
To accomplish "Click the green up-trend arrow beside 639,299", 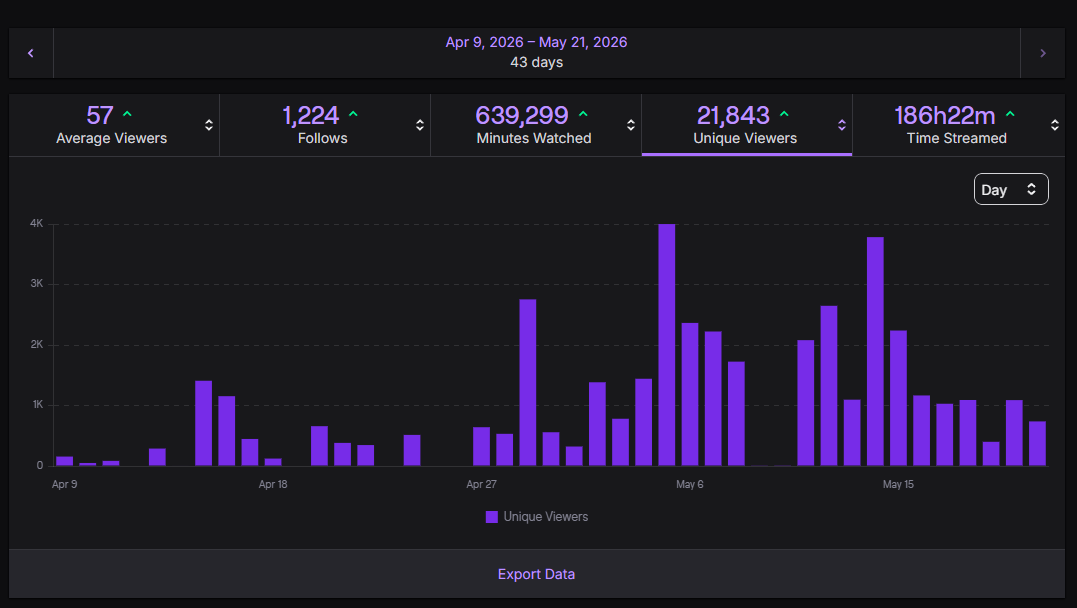I will click(583, 115).
